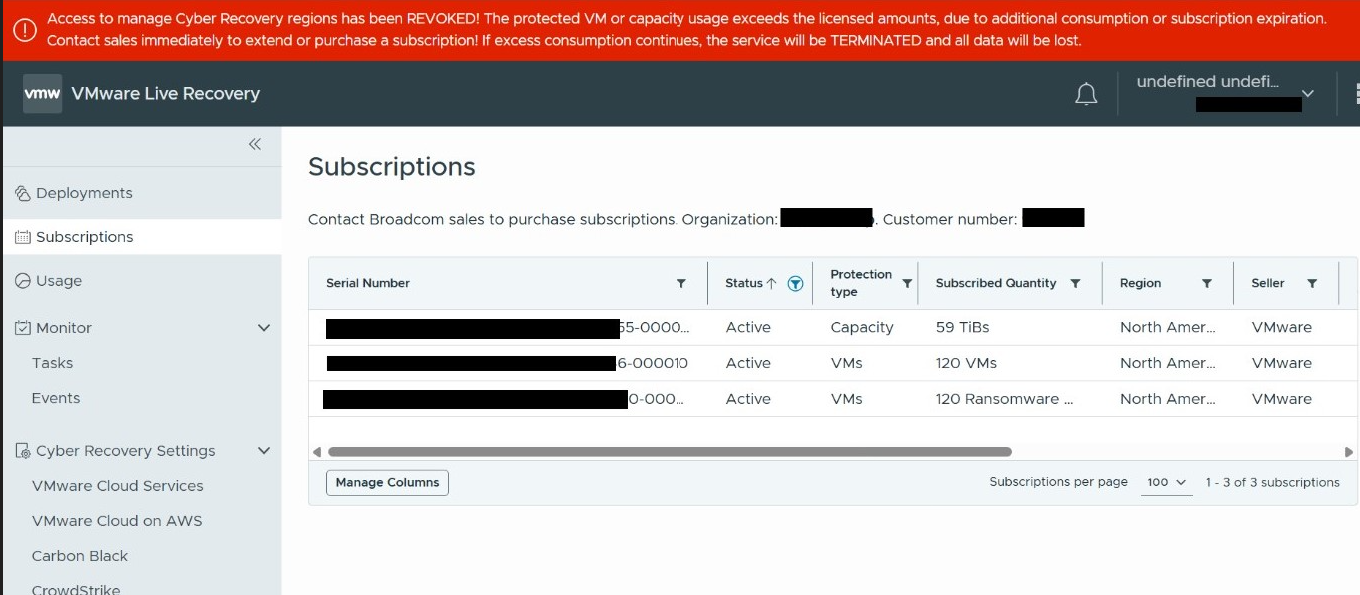Sort by Status column header
Viewport: 1360px width, 595px height.
point(744,283)
